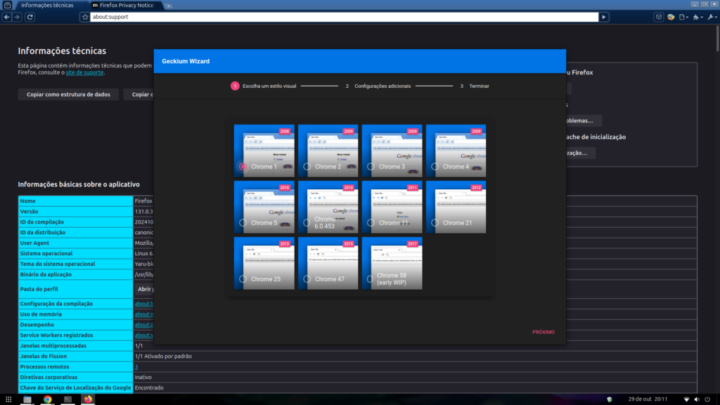The height and width of the screenshot is (405, 720).
Task: Open the site de suporte link
Action: (x=84, y=73)
